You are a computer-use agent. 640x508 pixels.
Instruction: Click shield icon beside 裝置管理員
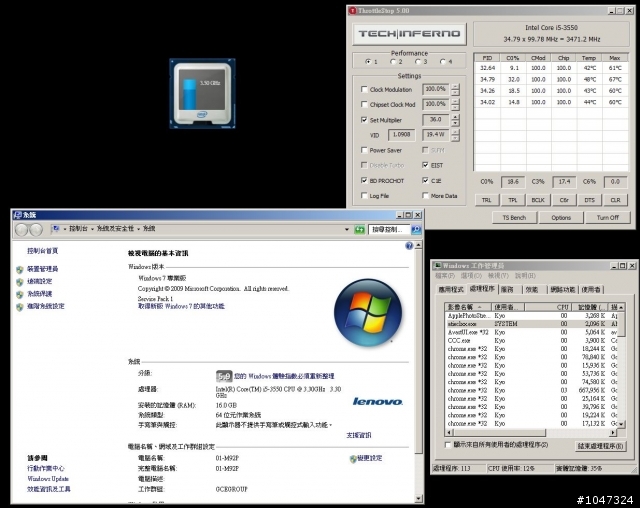(x=20, y=269)
